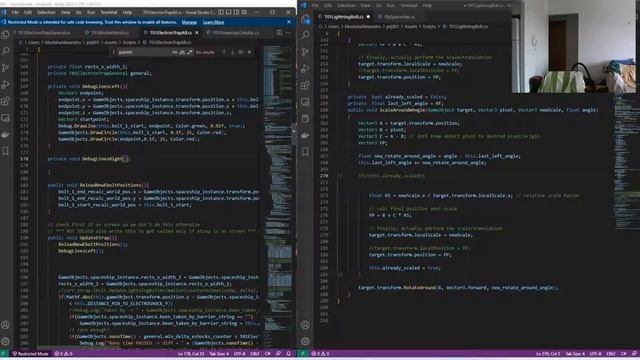This screenshot has width=640, height=360.
Task: Change UTF-8 encoding in right status bar
Action: (595, 354)
